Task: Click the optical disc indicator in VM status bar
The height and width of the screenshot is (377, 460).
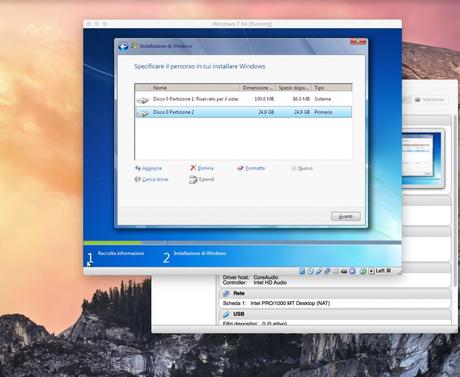Action: point(310,271)
